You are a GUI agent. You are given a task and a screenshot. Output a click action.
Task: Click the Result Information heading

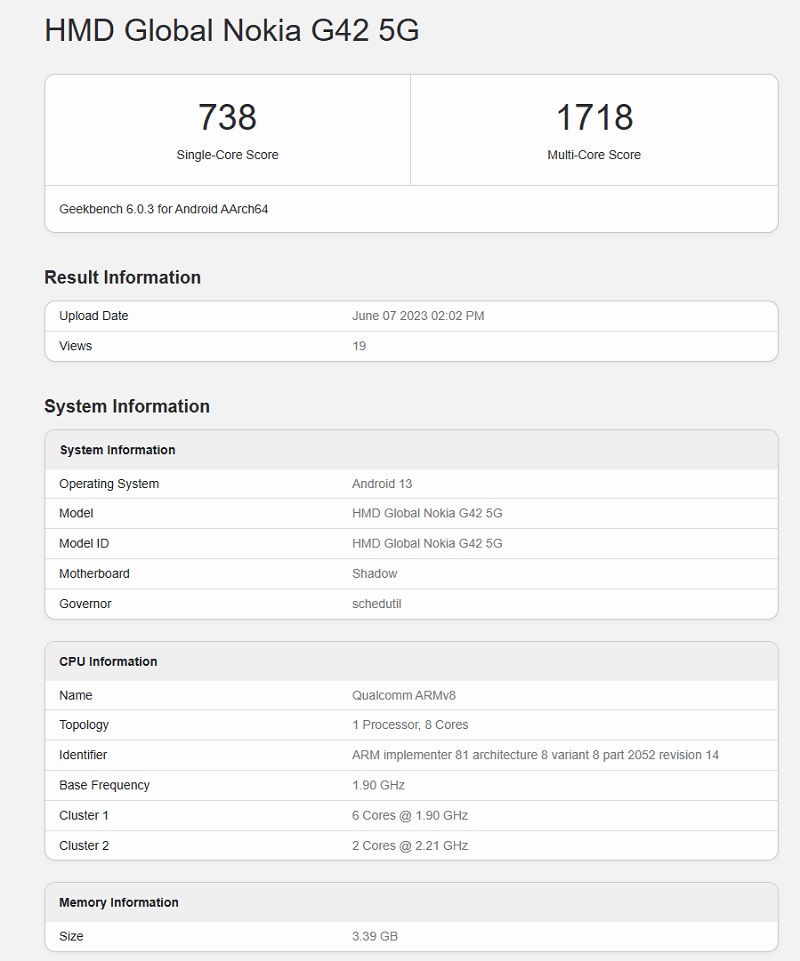pos(123,277)
